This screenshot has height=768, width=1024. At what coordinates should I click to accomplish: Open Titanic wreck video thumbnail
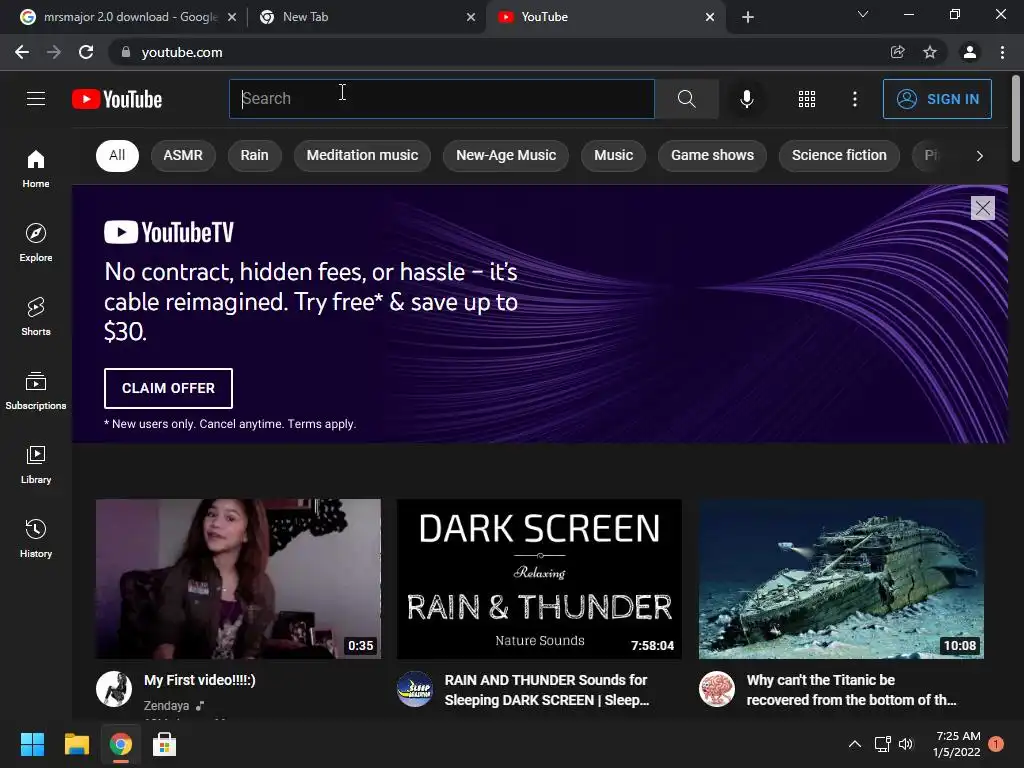click(x=841, y=579)
